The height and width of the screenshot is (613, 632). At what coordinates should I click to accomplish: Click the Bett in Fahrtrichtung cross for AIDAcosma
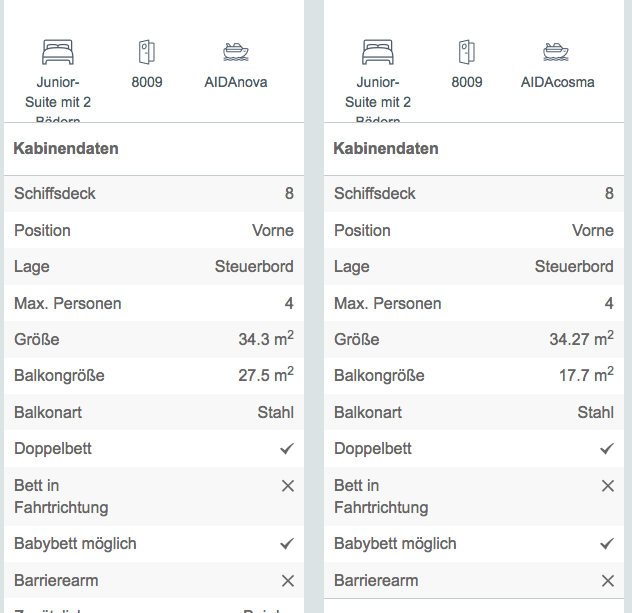[x=607, y=486]
